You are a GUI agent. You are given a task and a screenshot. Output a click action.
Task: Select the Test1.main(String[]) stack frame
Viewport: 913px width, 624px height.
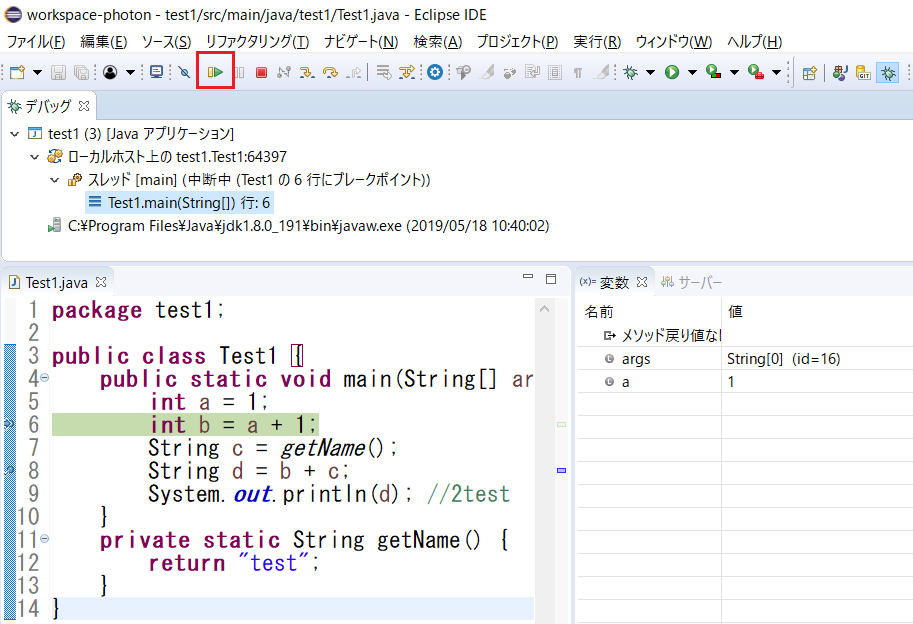189,203
